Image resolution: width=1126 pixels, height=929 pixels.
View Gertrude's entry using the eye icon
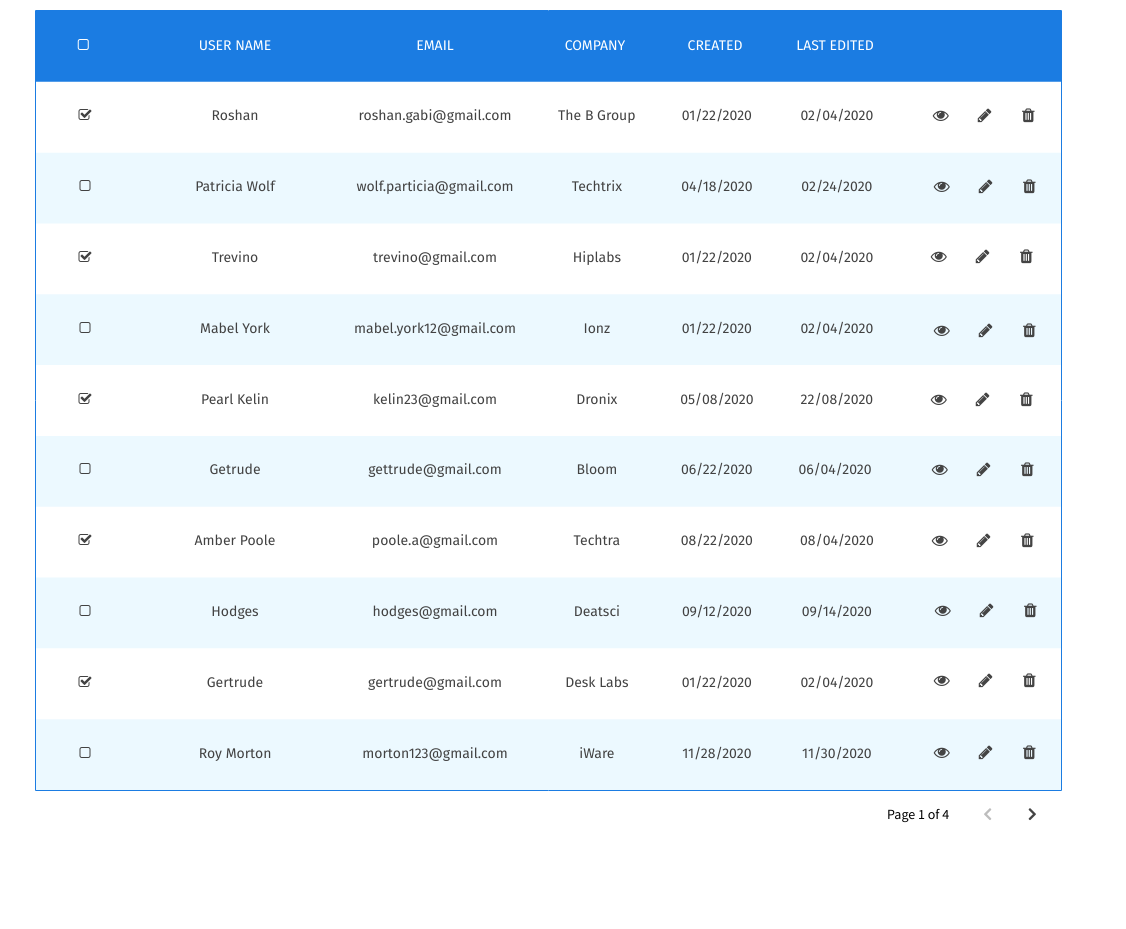point(941,681)
